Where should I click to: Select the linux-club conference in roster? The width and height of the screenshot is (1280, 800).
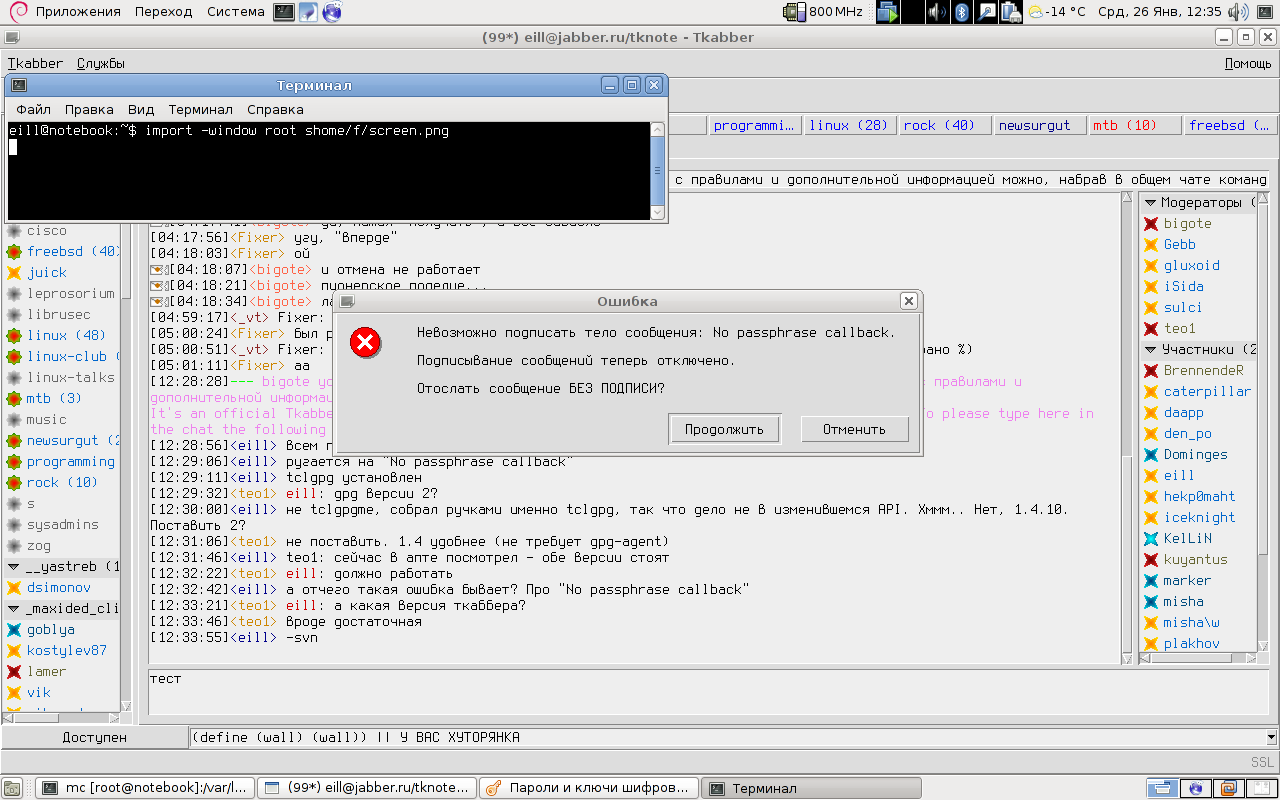click(x=66, y=357)
